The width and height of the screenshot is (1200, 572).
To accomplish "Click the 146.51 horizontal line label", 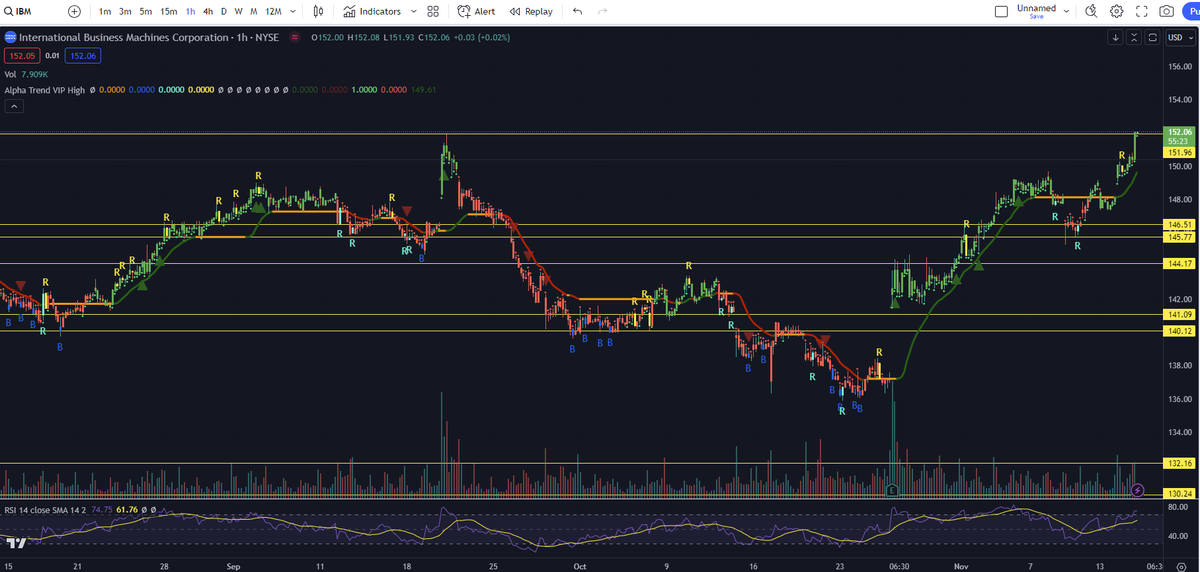I will click(x=1180, y=225).
